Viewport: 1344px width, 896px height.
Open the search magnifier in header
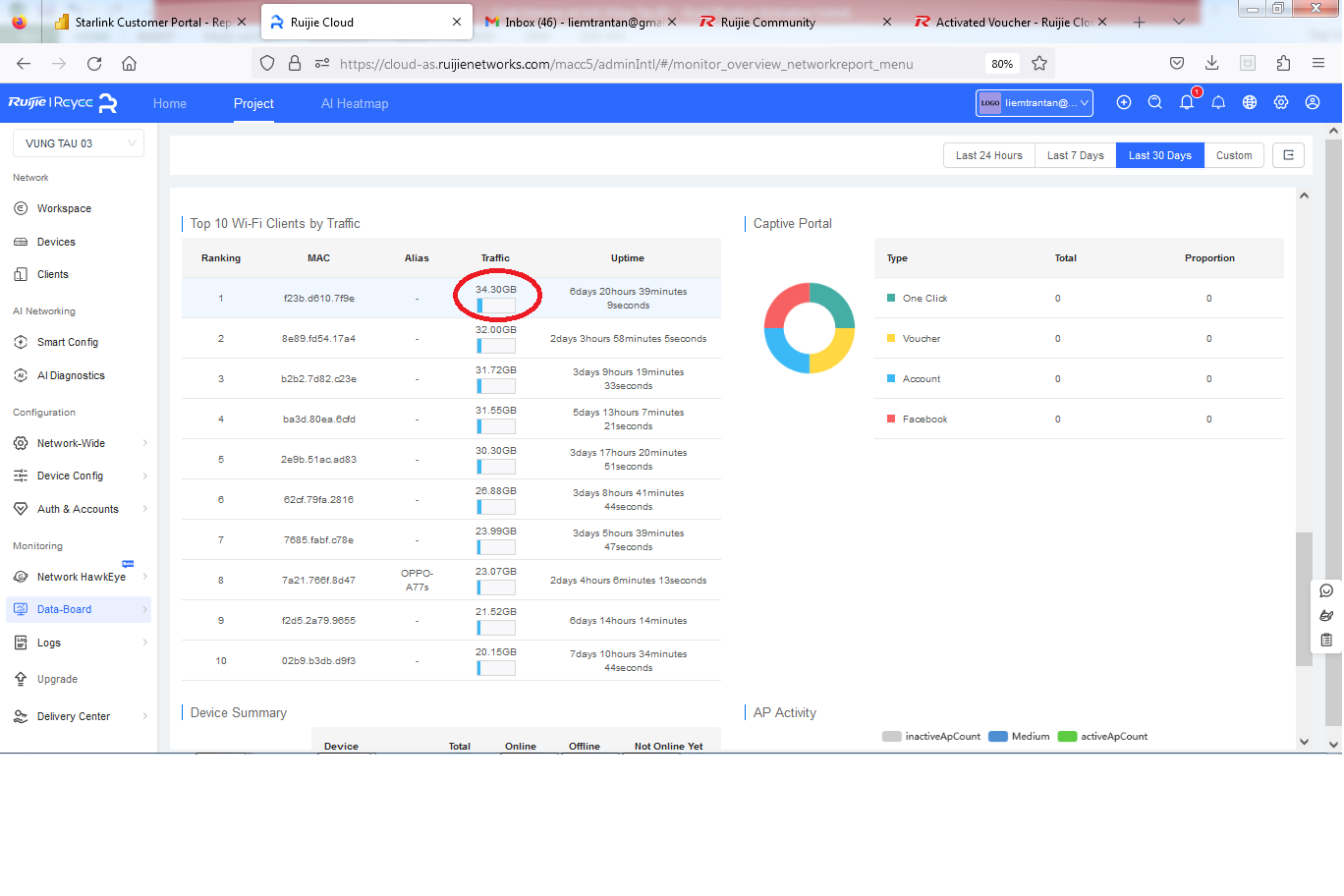coord(1155,103)
